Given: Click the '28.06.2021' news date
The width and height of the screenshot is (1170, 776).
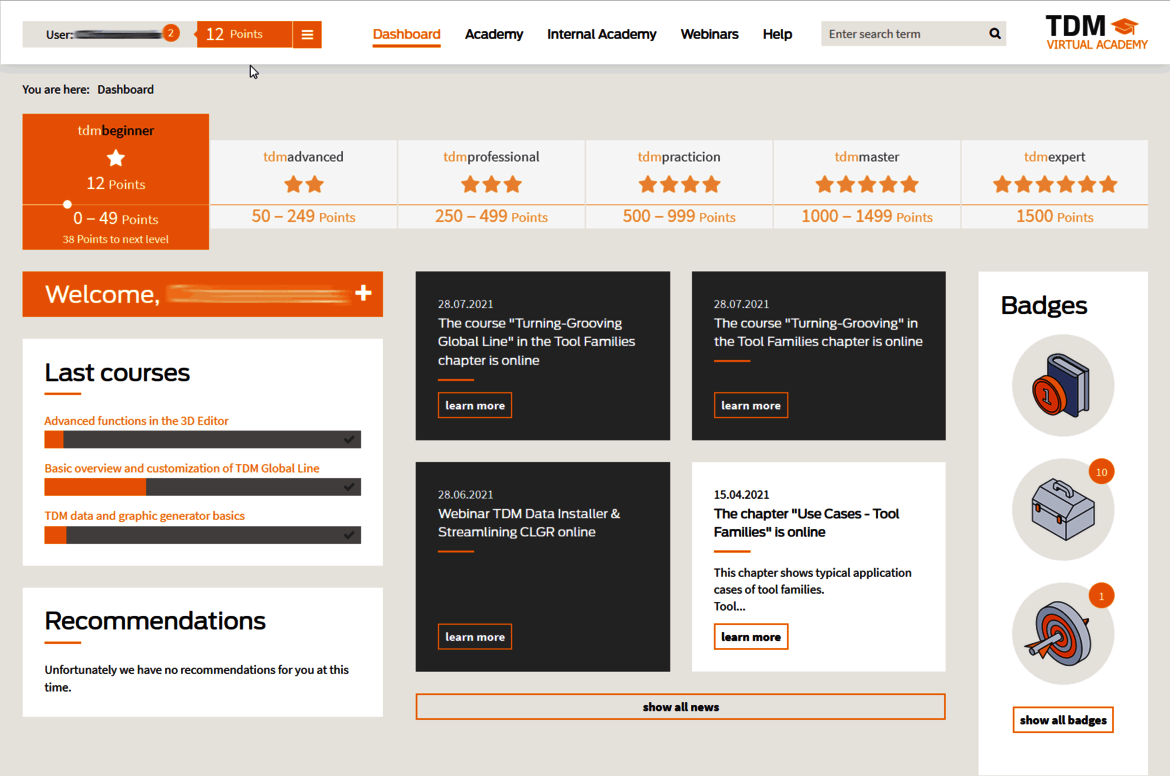Looking at the screenshot, I should coord(466,495).
